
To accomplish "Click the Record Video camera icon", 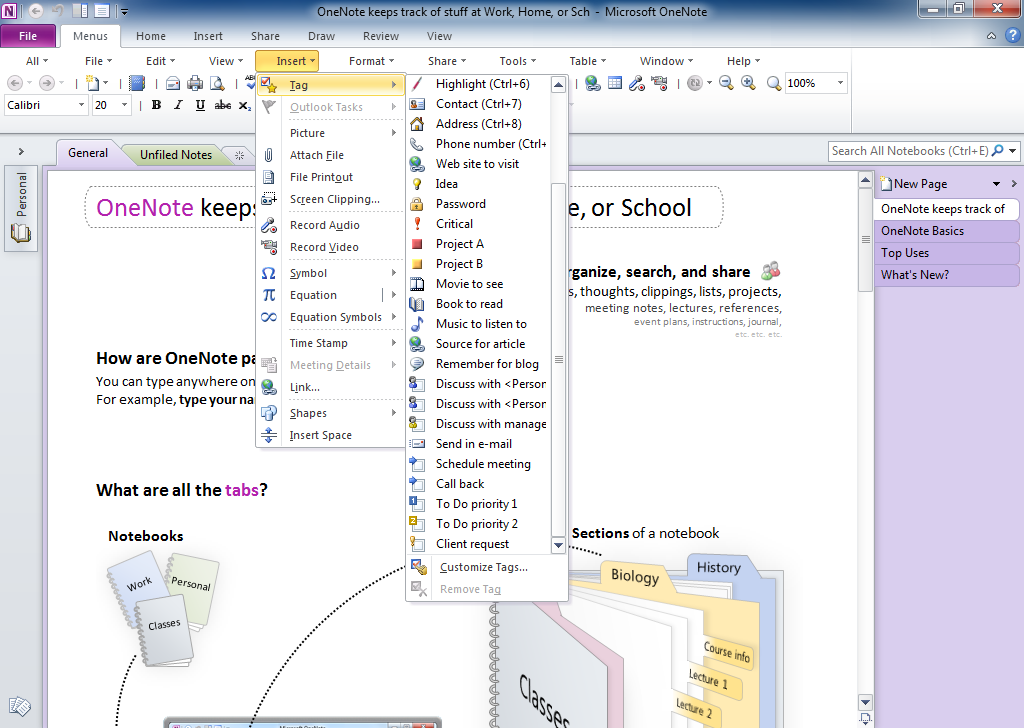I will point(268,247).
